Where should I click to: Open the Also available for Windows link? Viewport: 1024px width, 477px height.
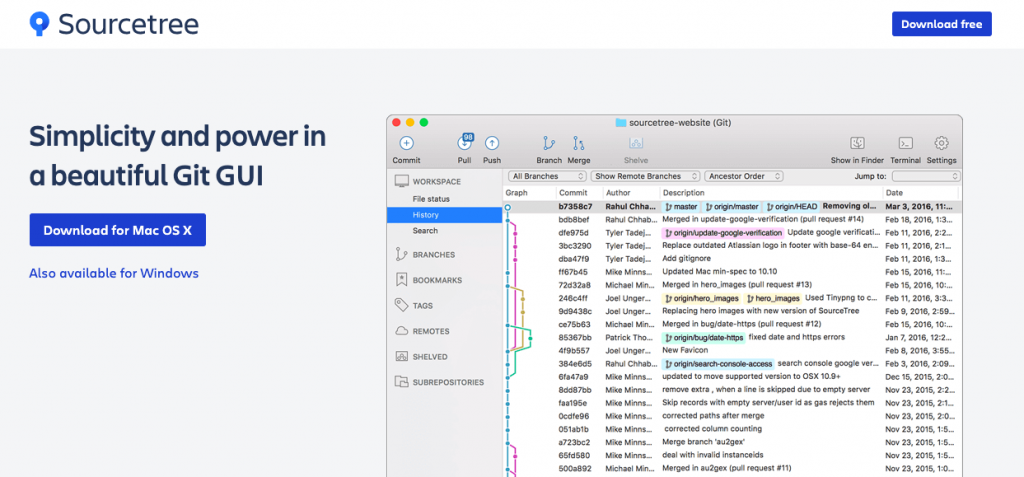[x=114, y=273]
